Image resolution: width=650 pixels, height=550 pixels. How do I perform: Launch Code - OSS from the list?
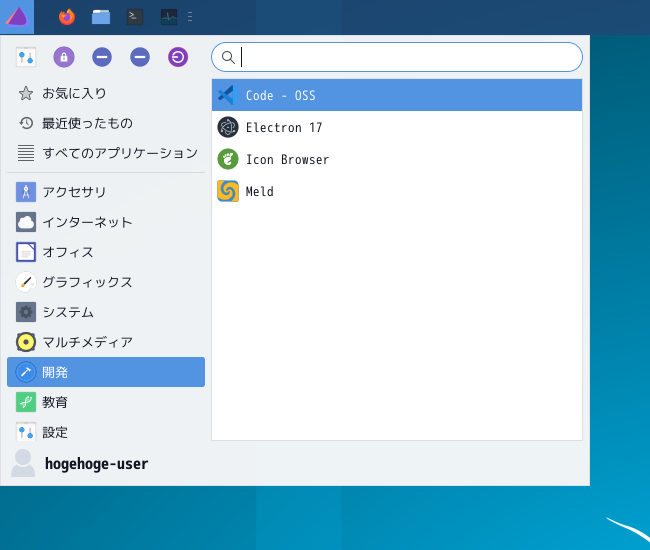397,95
